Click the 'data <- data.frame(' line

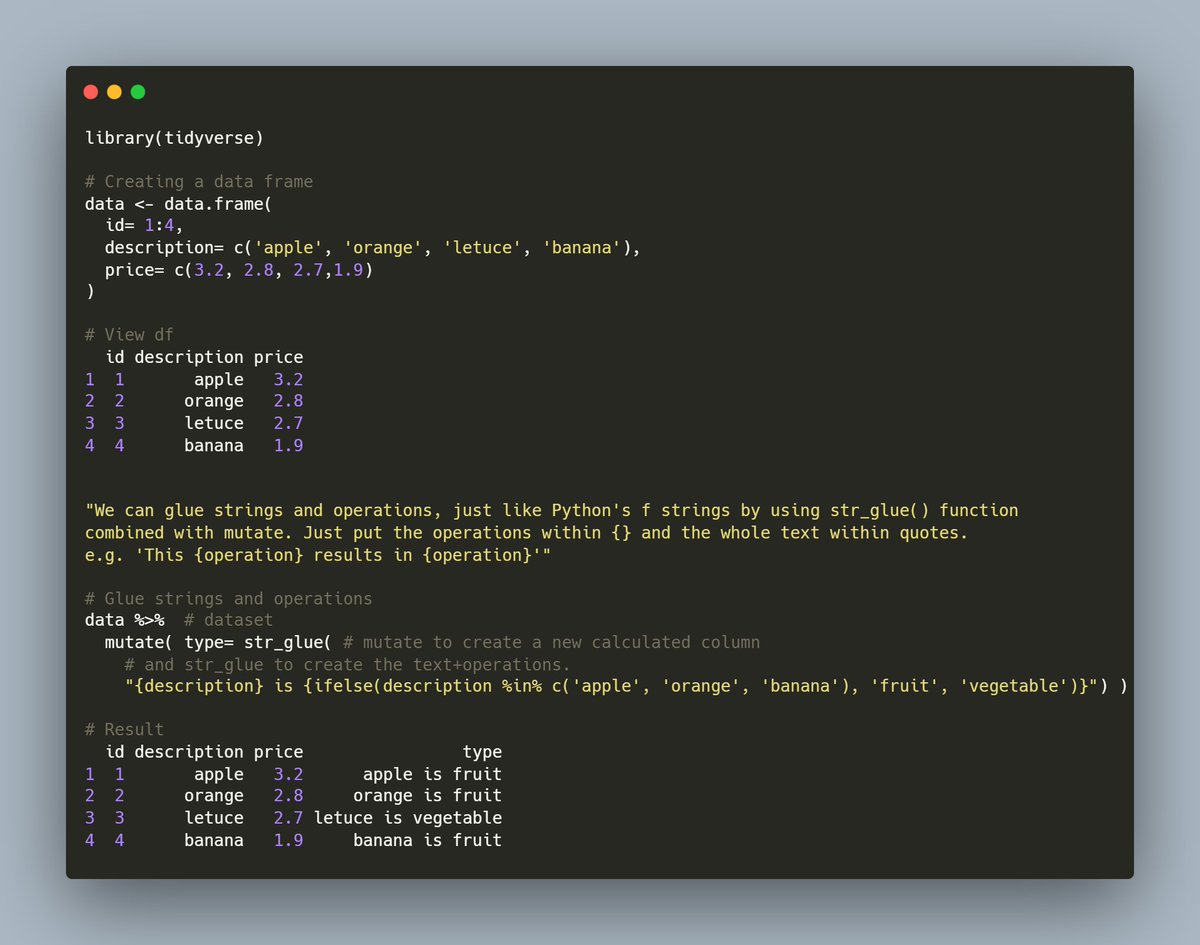click(x=179, y=203)
